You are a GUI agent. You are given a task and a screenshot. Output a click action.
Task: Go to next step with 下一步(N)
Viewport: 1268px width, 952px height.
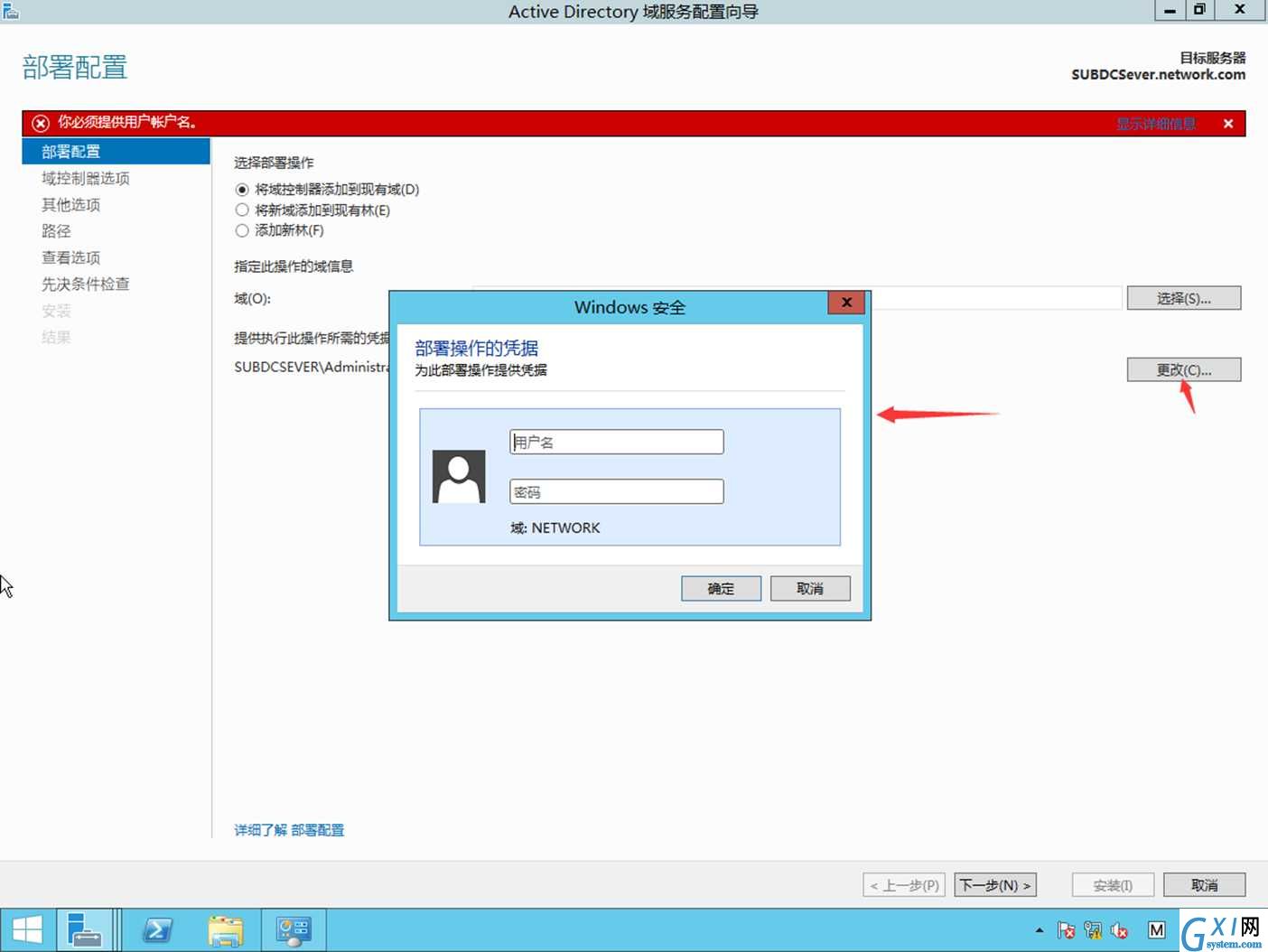coord(995,885)
